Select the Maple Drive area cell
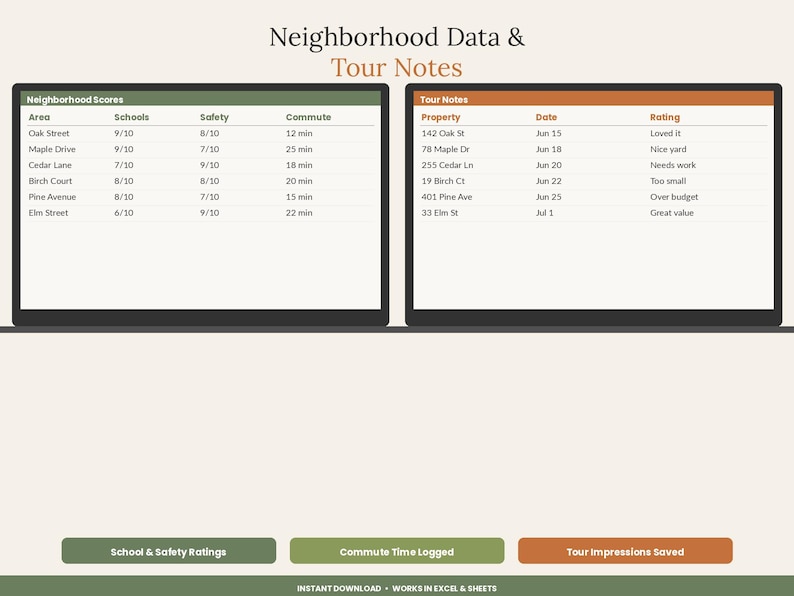 point(52,149)
